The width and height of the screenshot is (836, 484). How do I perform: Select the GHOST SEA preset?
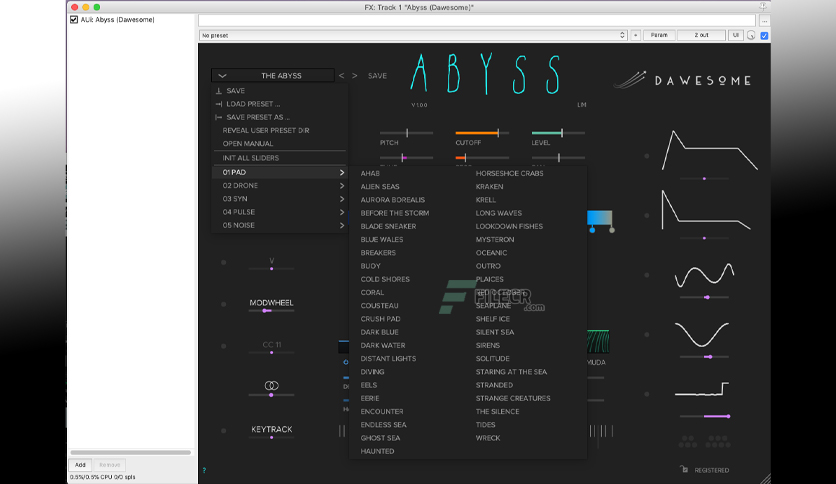380,438
